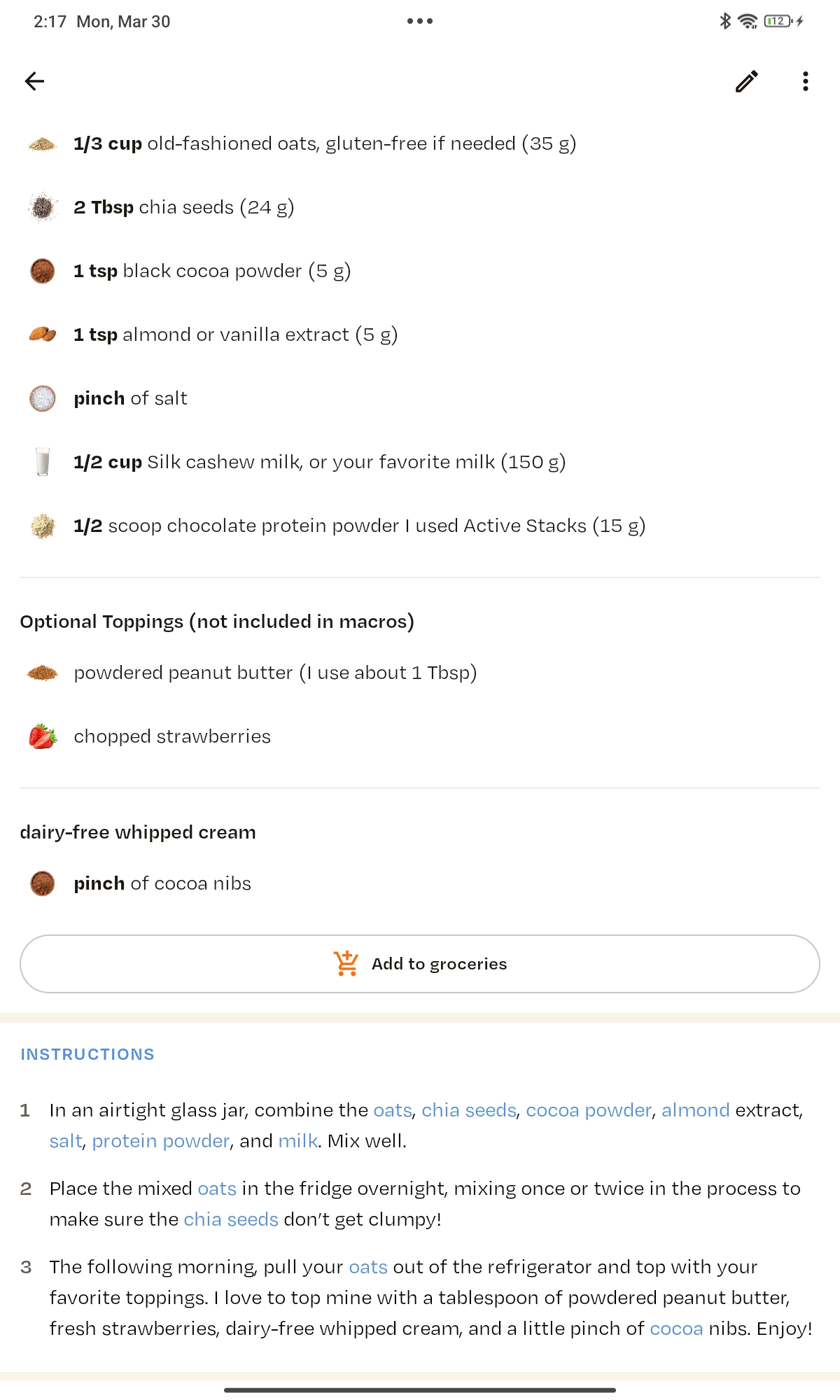Tap the battery indicator in status bar
Image resolution: width=840 pixels, height=1400 pixels.
[778, 21]
